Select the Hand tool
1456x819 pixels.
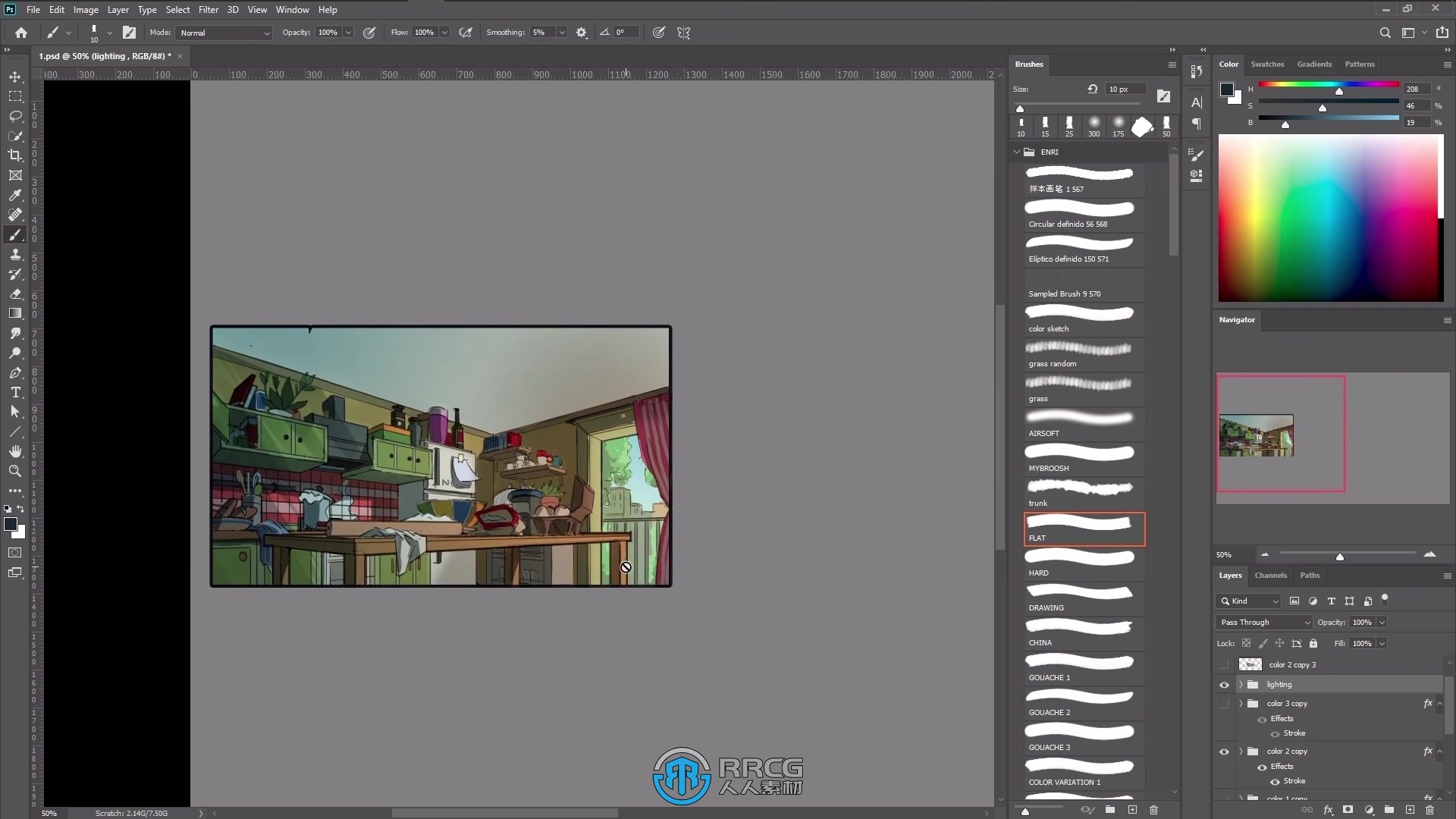15,451
